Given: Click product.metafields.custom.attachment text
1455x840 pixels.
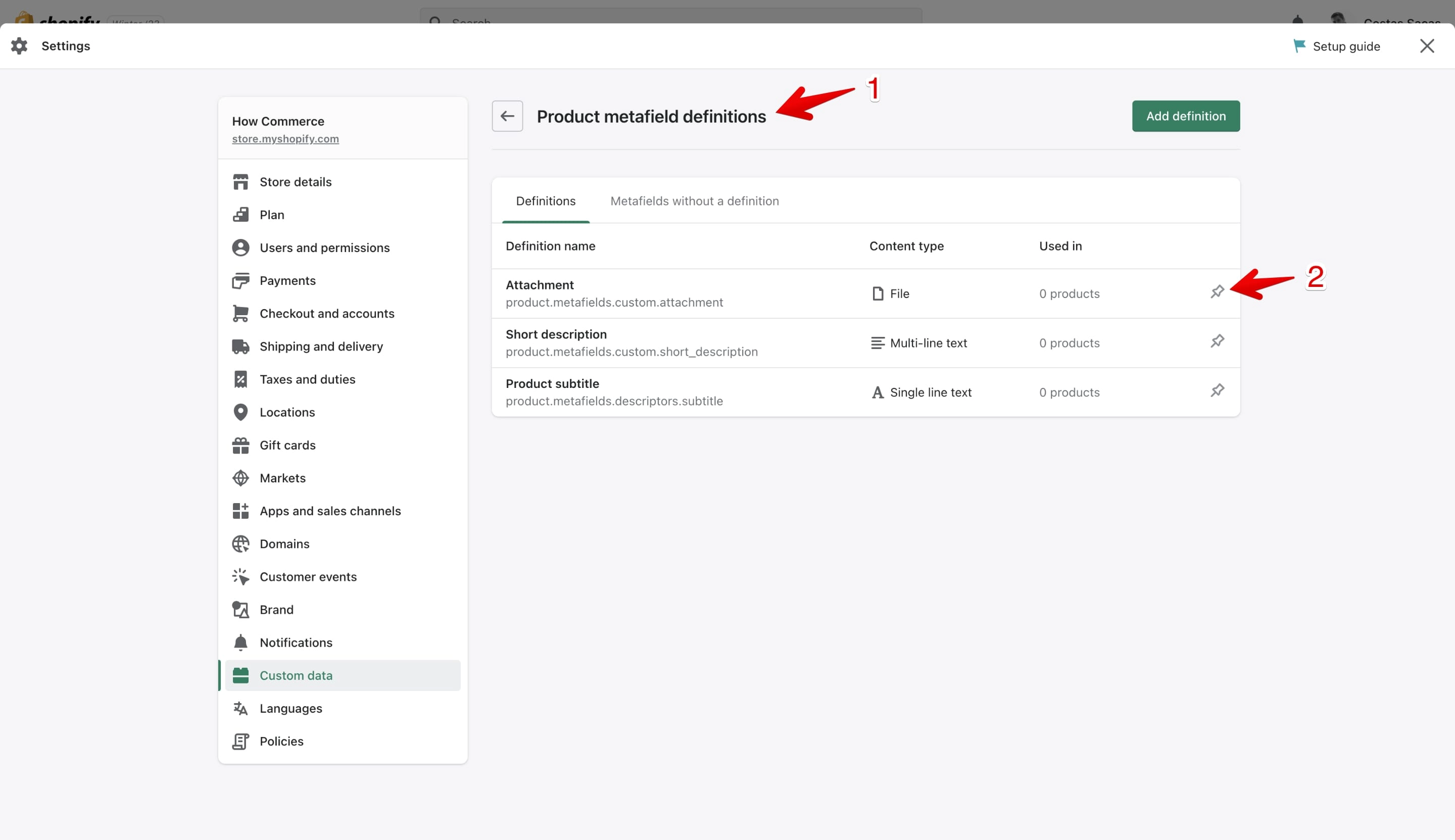Looking at the screenshot, I should 614,302.
